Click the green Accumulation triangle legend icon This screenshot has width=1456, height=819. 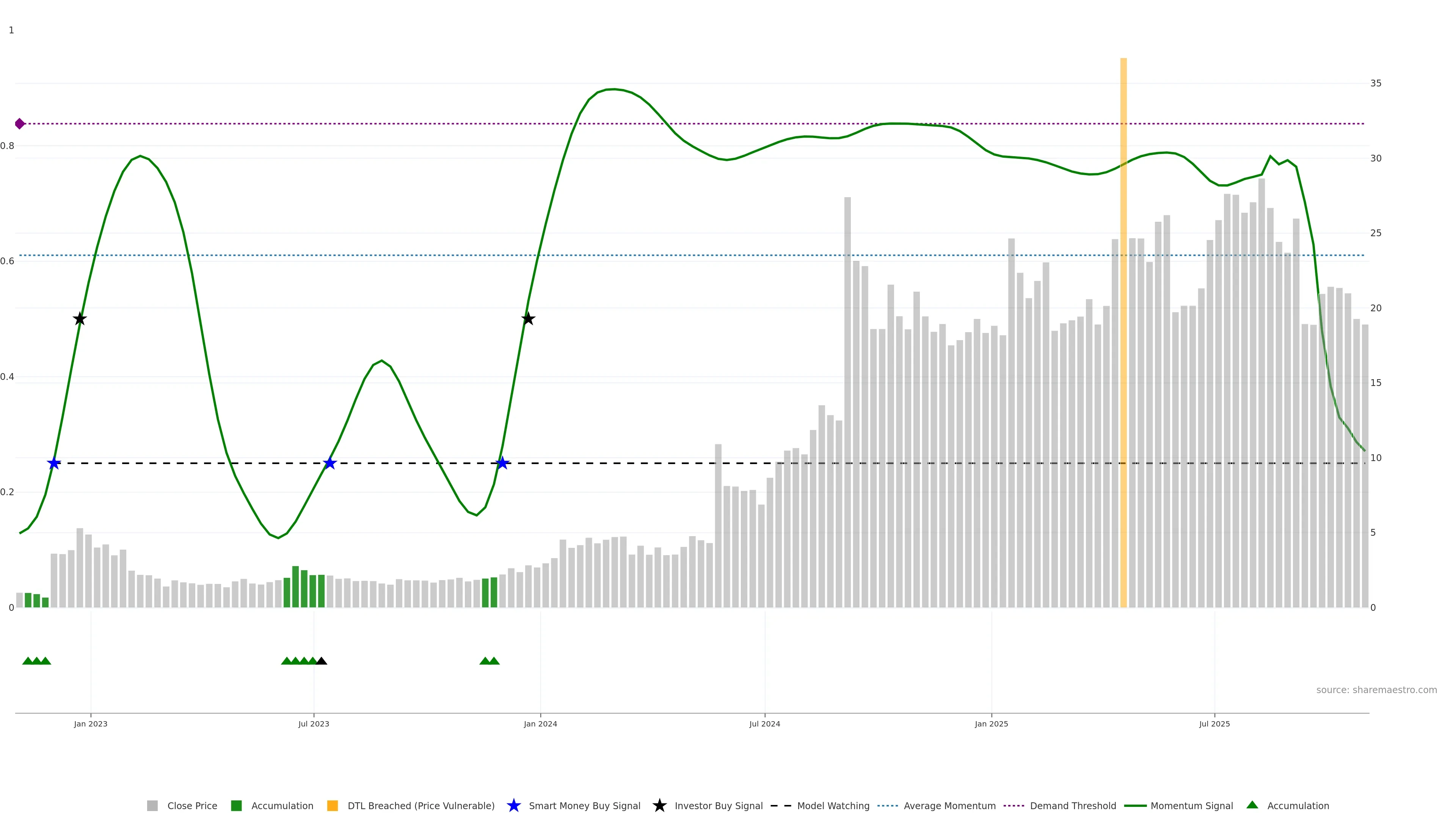[x=1252, y=805]
